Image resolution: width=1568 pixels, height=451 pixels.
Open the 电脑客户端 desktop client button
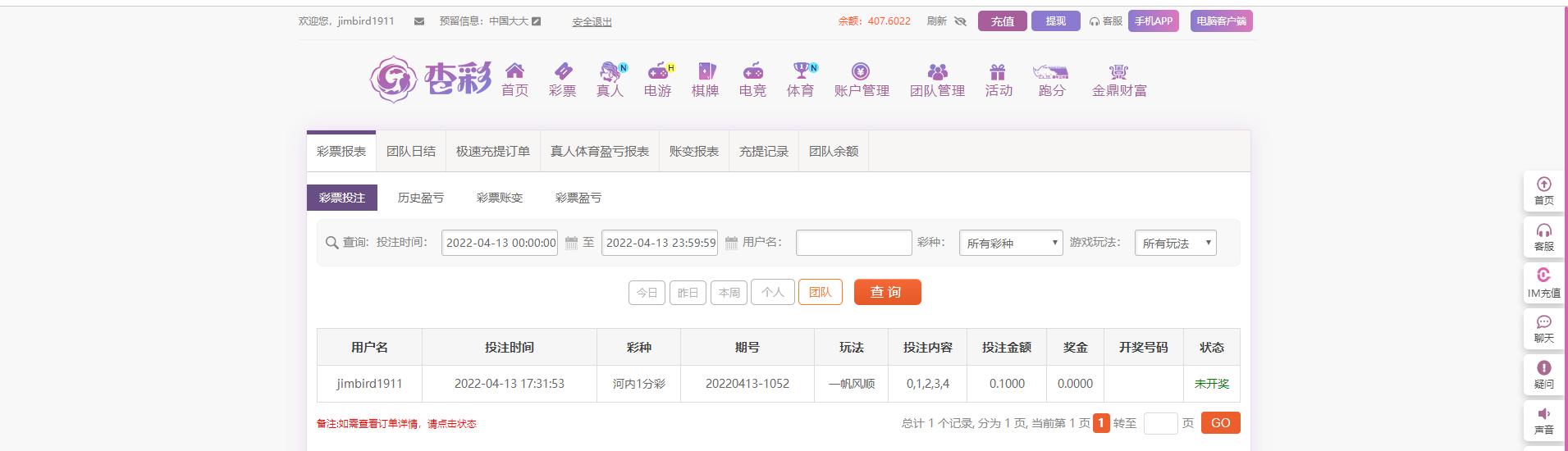tap(1221, 21)
